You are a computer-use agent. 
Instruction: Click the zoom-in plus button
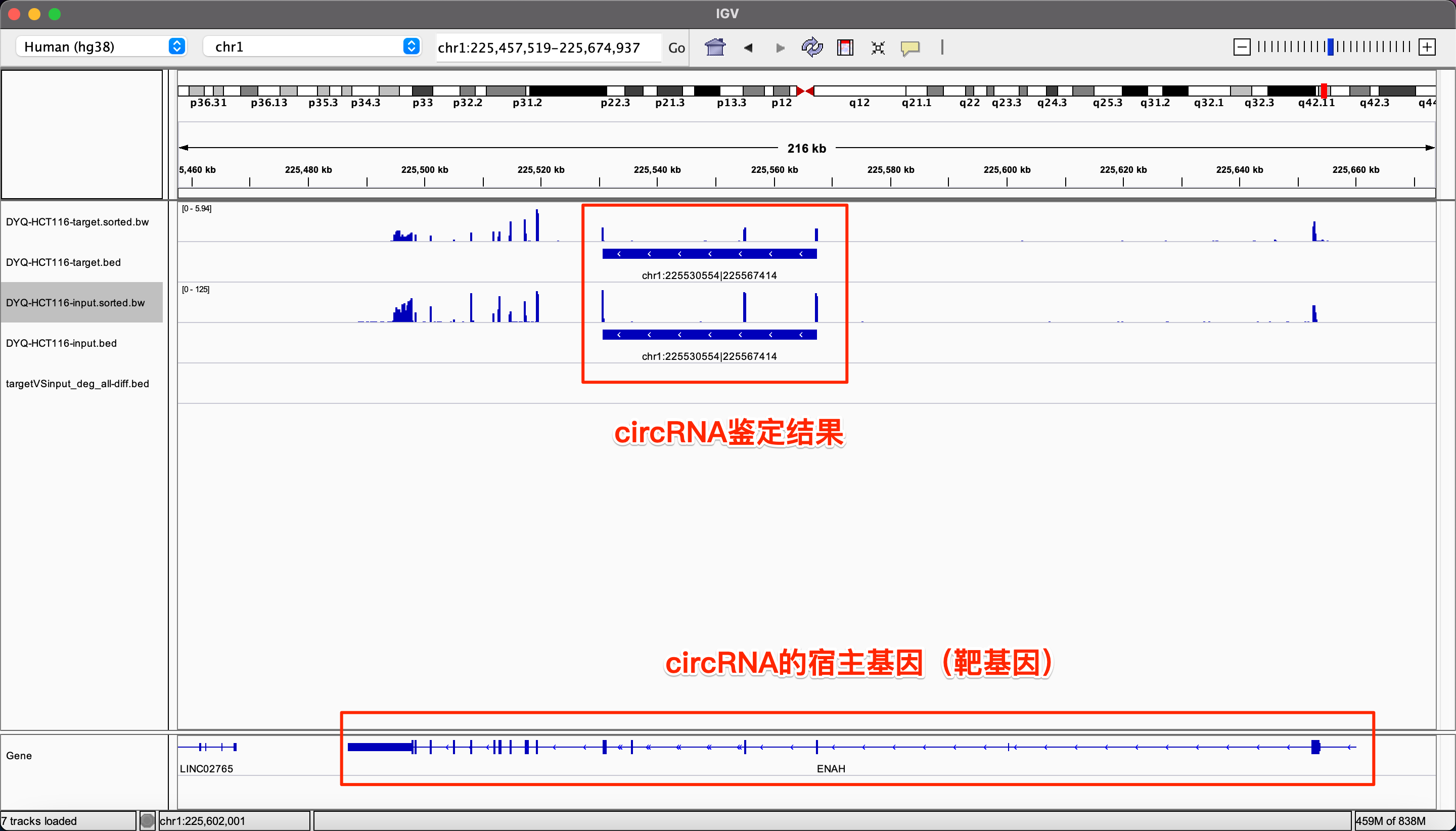click(1427, 47)
